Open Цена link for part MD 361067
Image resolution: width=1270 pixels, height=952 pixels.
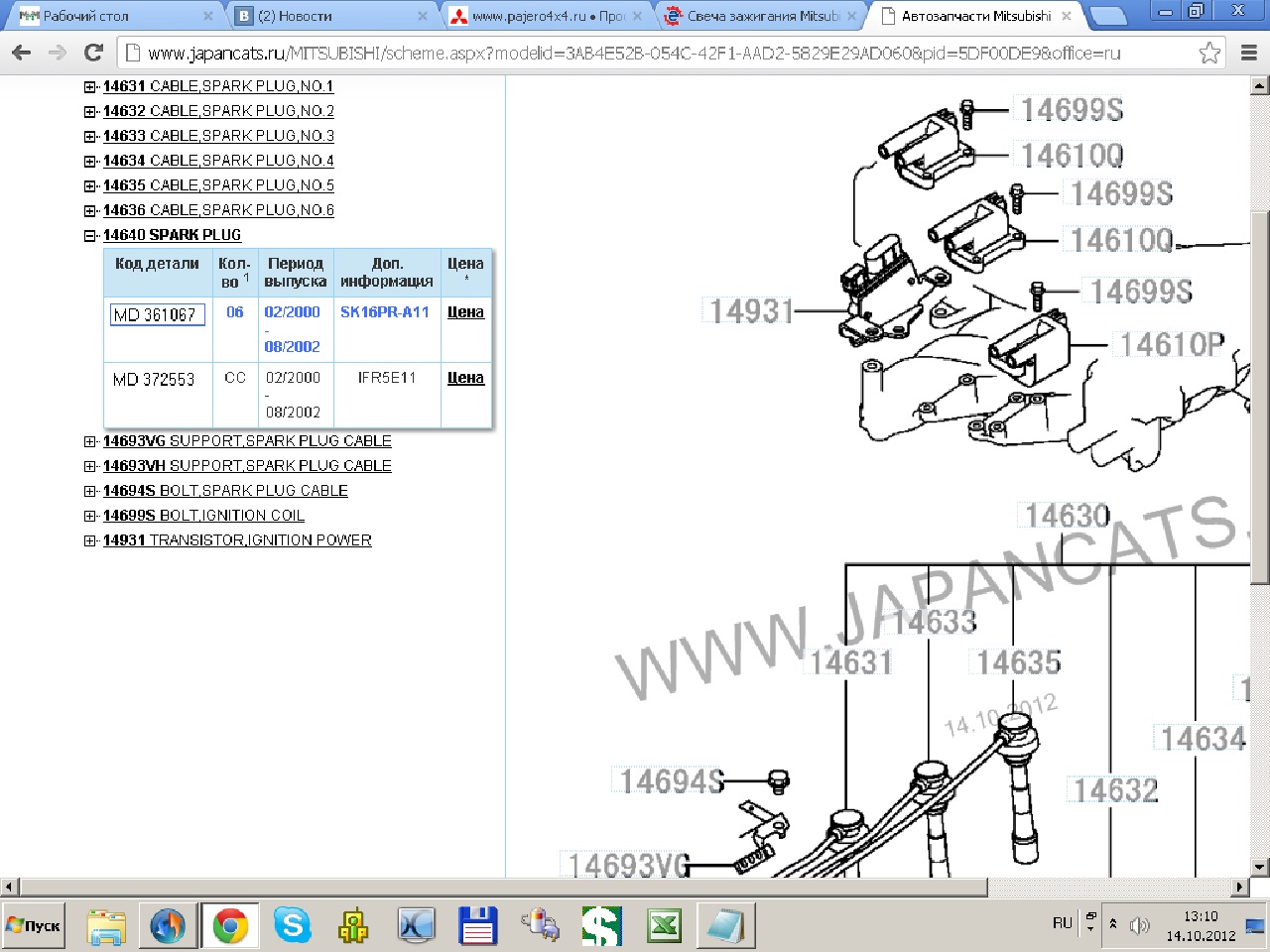465,312
